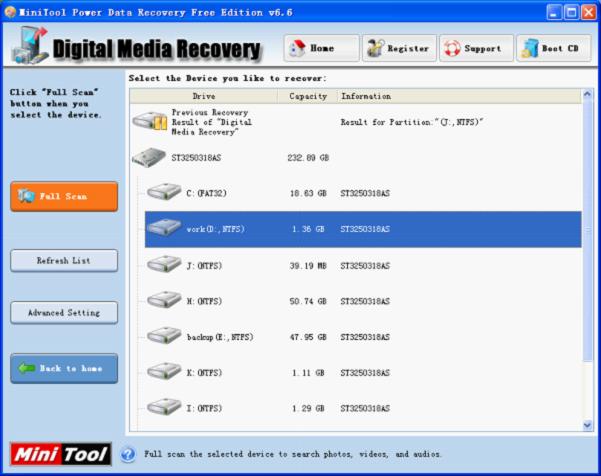The image size is (601, 476).
Task: Select the ST3250318AS hard disk icon
Action: click(x=149, y=157)
